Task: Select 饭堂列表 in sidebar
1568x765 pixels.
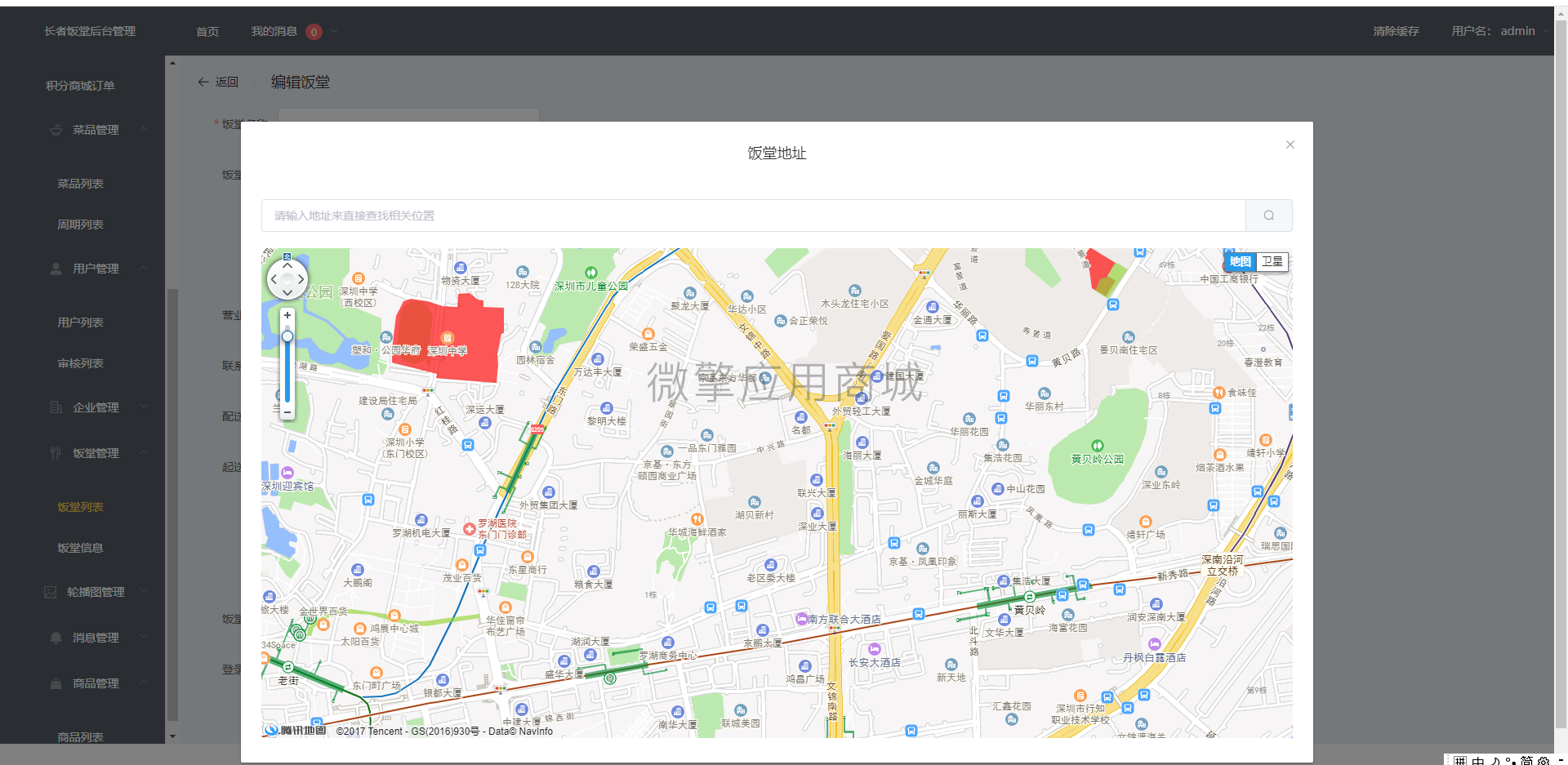Action: (x=80, y=507)
